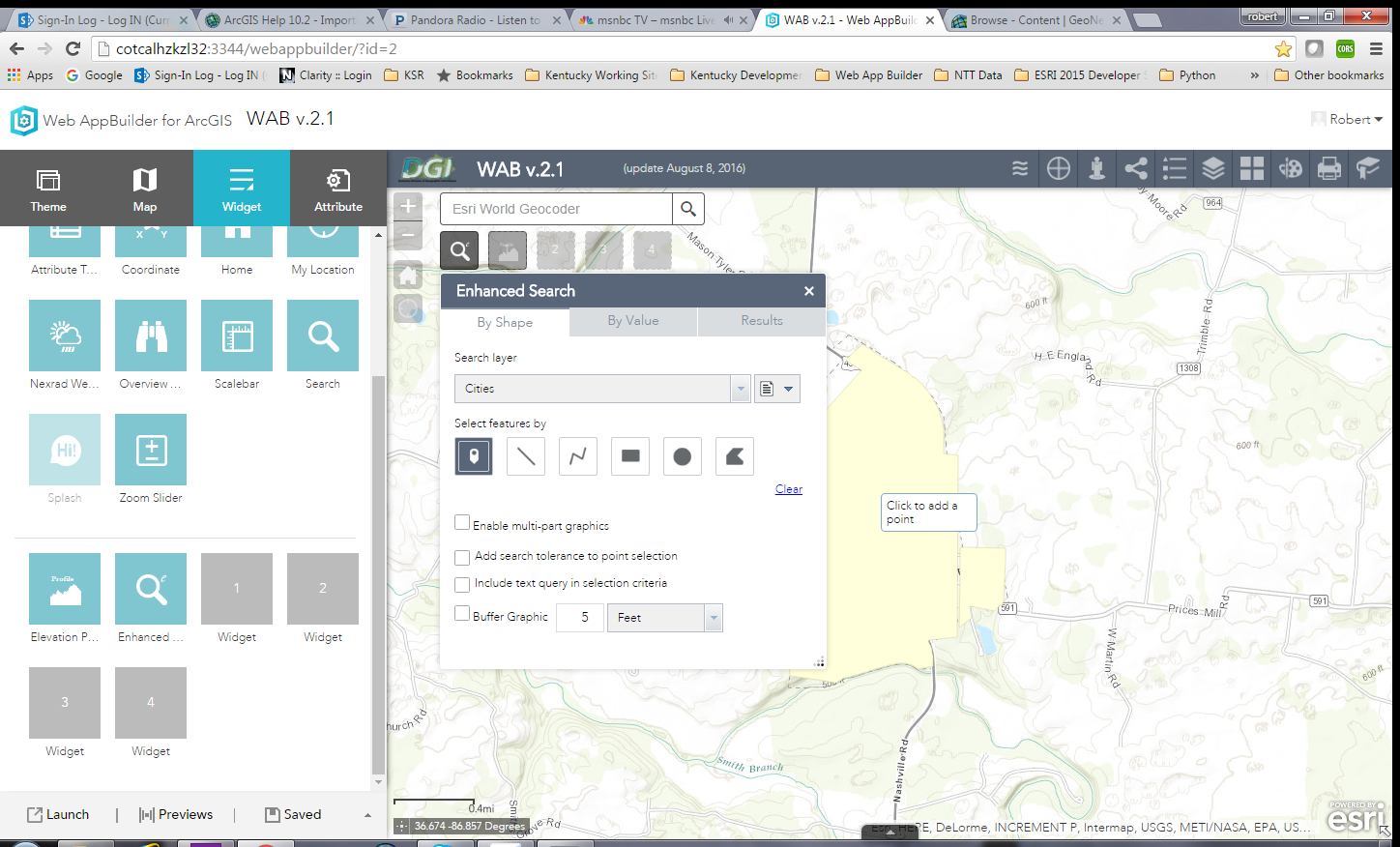Select the placeholder widget 2 on the map
1400x847 pixels.
pyautogui.click(x=556, y=250)
